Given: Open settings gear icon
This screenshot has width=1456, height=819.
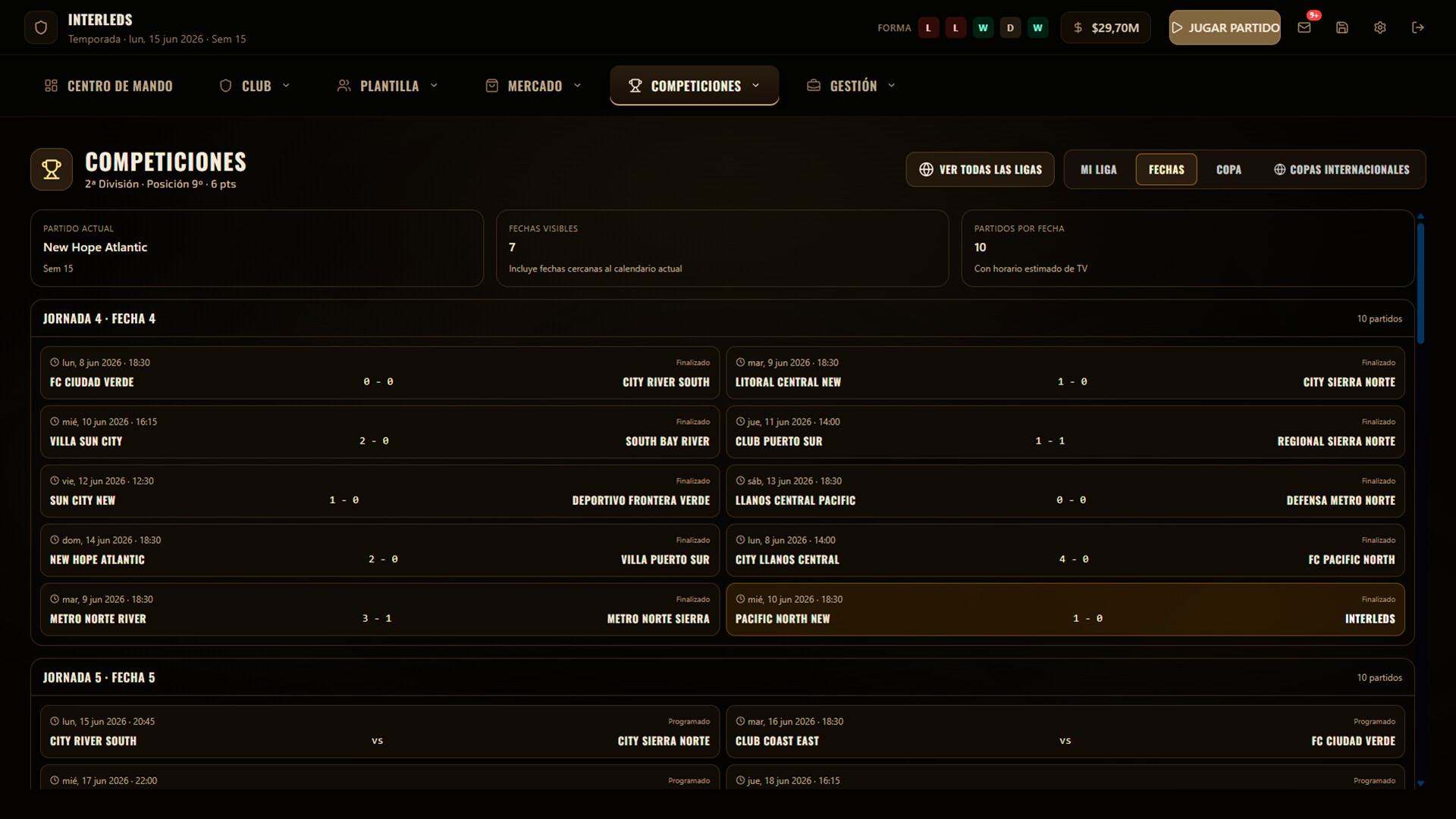Looking at the screenshot, I should [1380, 27].
